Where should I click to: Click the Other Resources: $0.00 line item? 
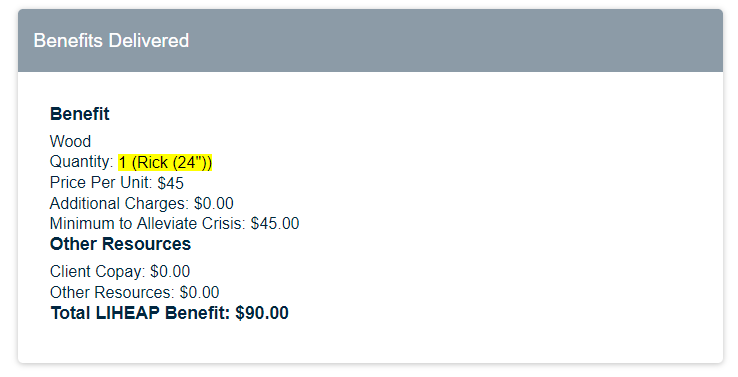(x=135, y=292)
